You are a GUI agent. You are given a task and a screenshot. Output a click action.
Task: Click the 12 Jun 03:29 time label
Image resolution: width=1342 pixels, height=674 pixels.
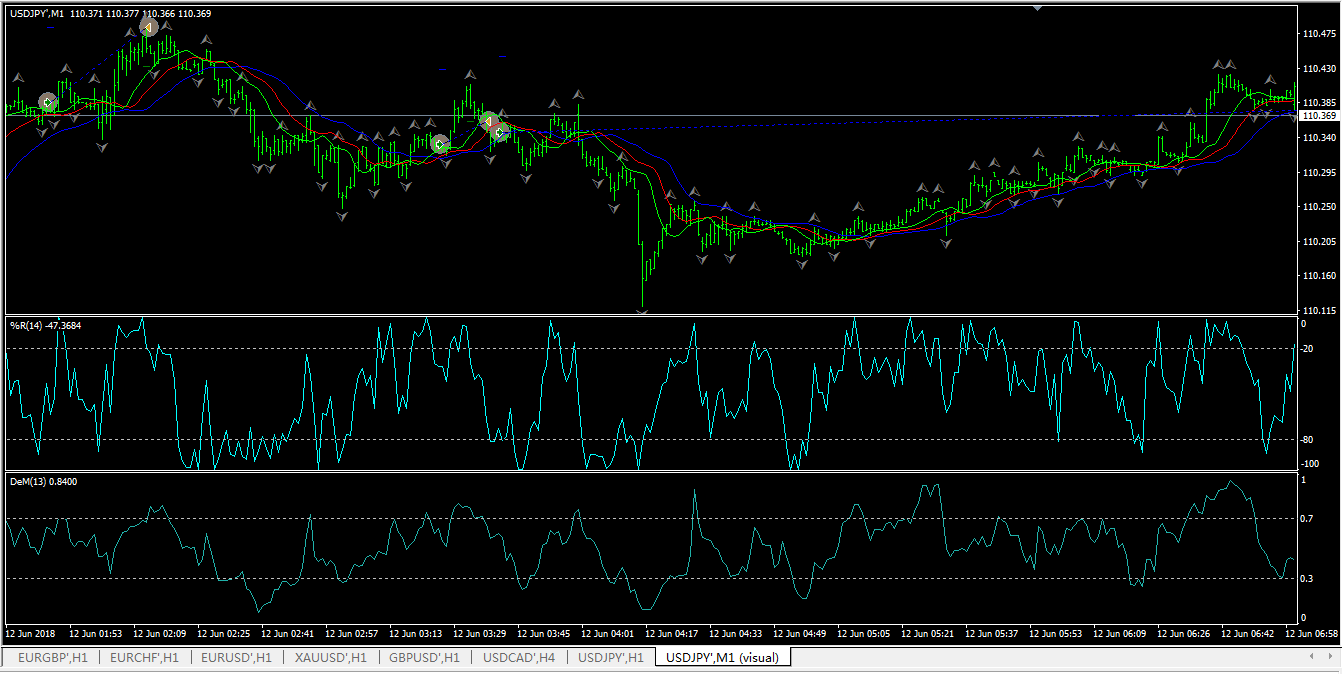pos(480,634)
